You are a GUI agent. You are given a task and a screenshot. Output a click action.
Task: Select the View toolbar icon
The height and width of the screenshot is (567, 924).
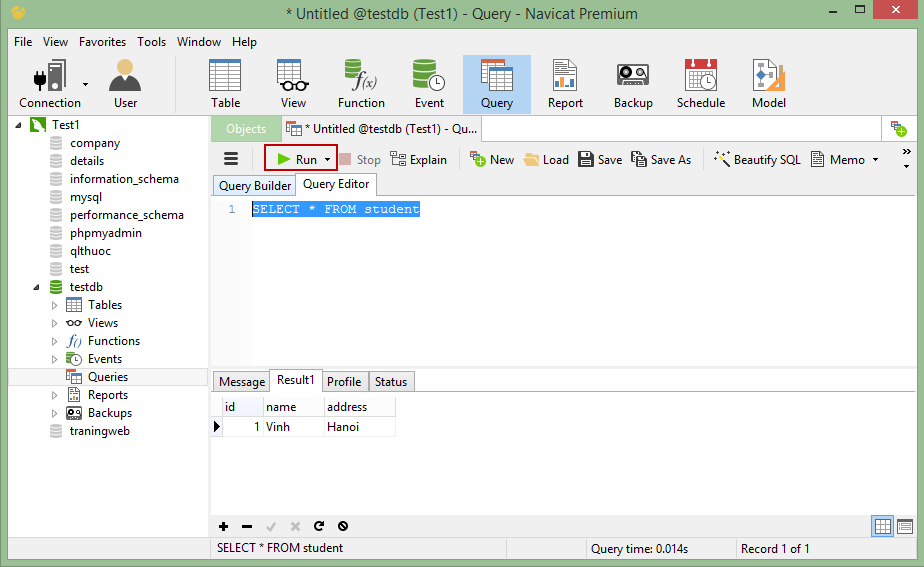point(293,84)
